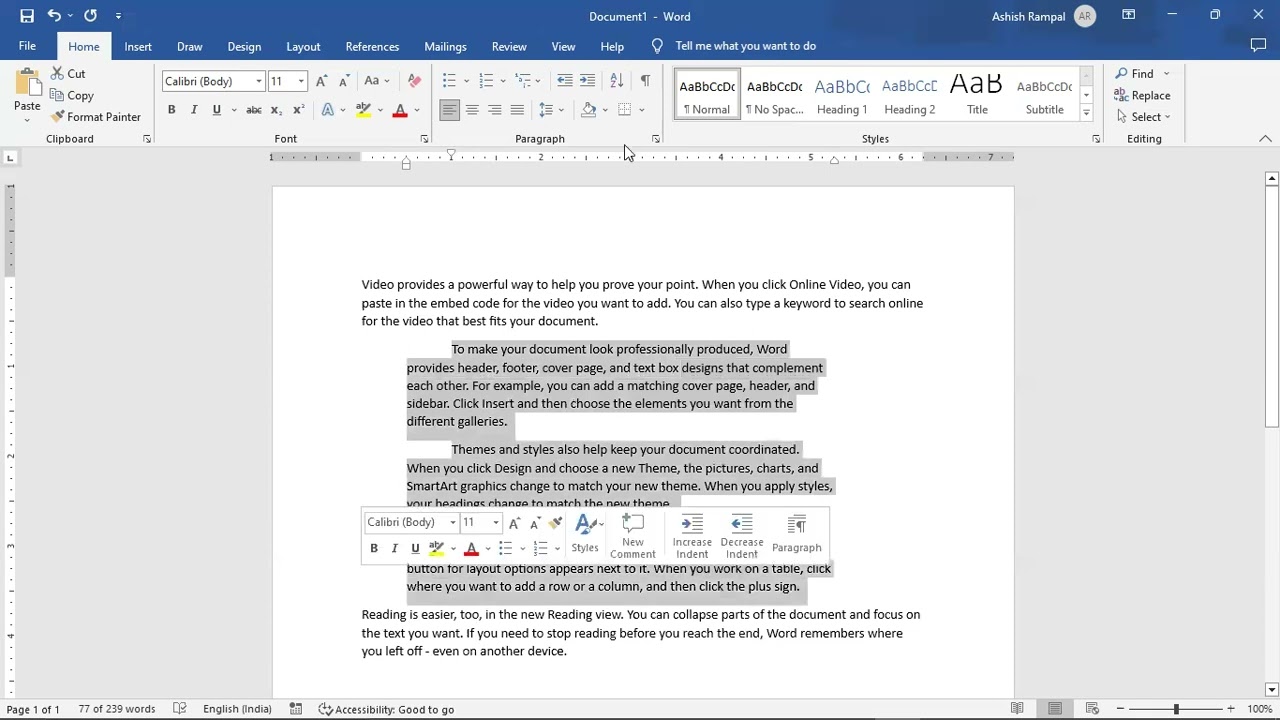The width and height of the screenshot is (1280, 720).
Task: Toggle Underline in the ribbon Font group
Action: pos(216,110)
